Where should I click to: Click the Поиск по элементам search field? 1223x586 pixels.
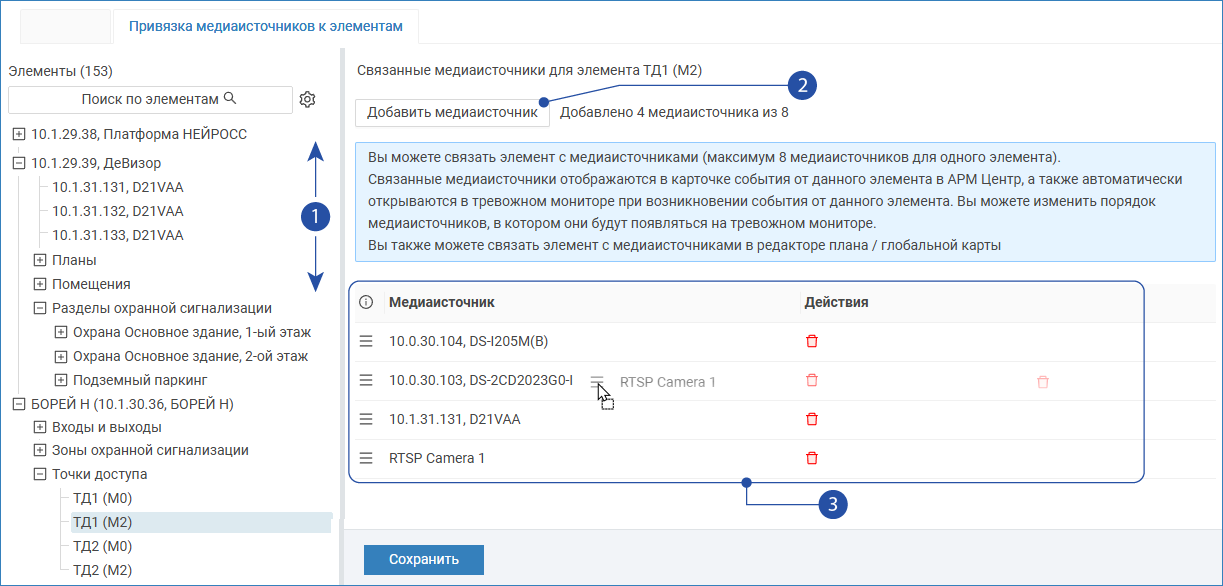coord(151,99)
